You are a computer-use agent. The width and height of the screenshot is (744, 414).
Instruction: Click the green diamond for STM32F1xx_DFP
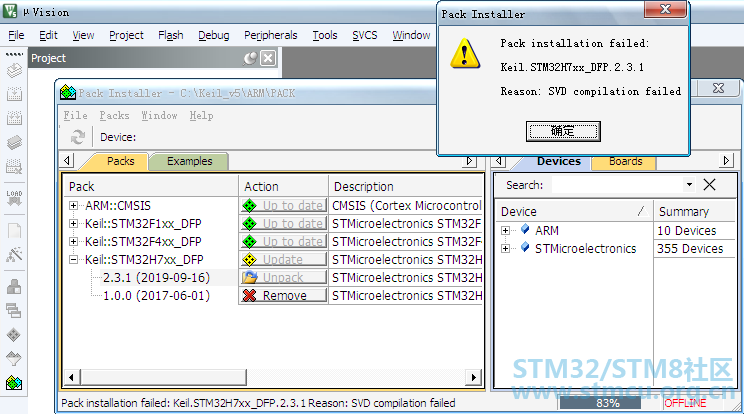(249, 223)
